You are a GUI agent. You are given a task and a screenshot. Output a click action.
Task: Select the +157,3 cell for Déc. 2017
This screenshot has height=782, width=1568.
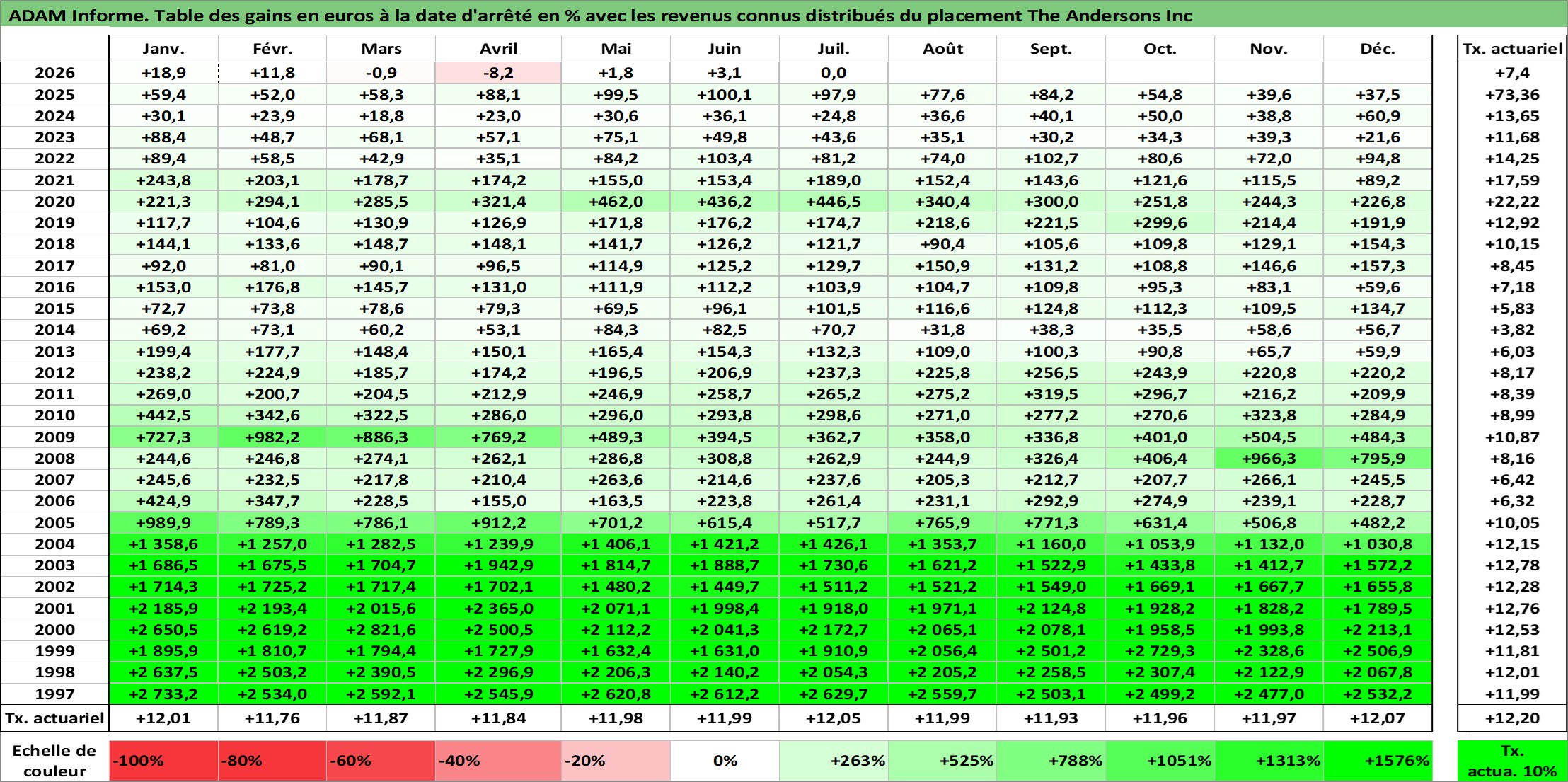(x=1378, y=266)
